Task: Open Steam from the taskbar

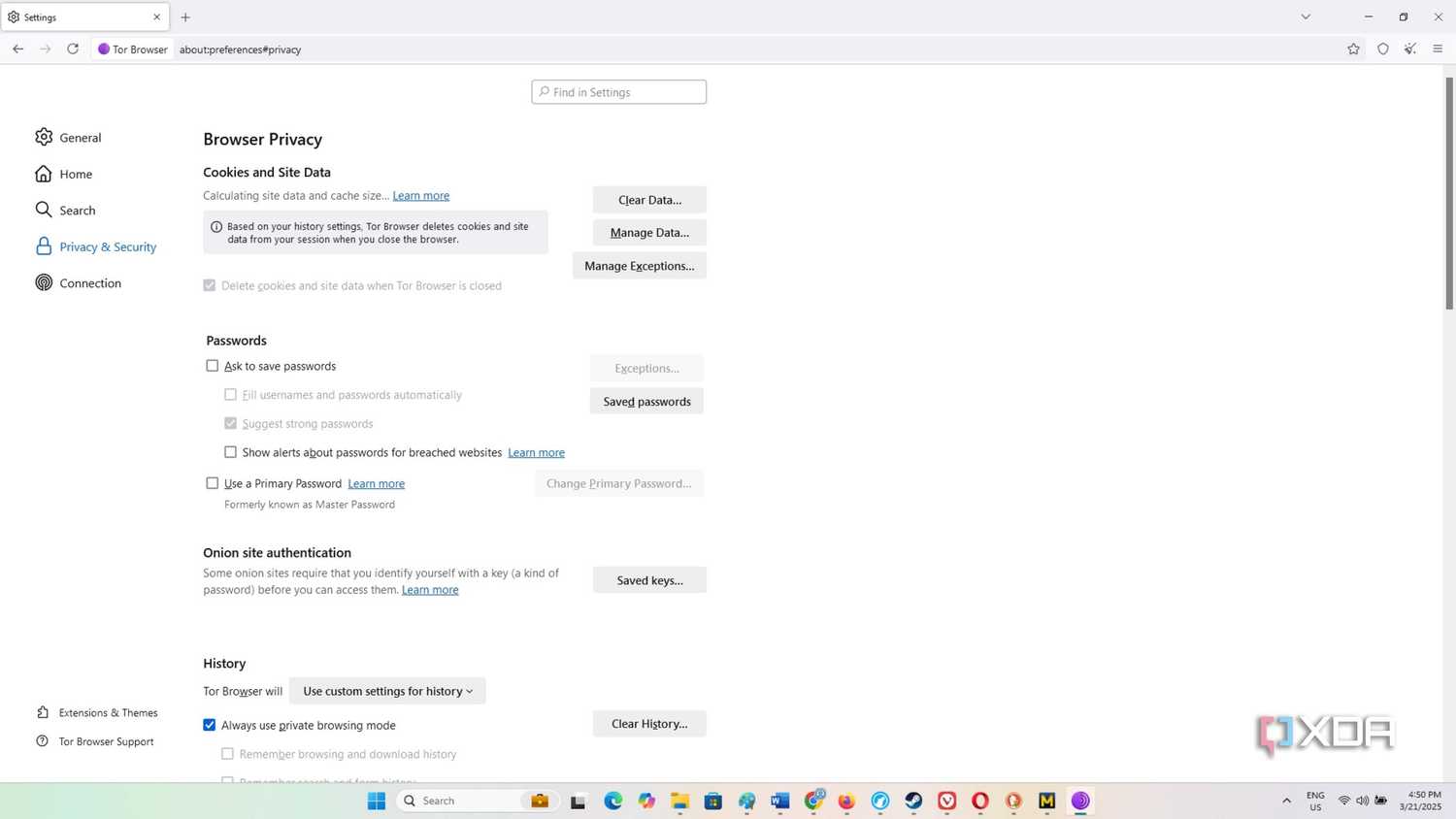Action: pyautogui.click(x=913, y=801)
